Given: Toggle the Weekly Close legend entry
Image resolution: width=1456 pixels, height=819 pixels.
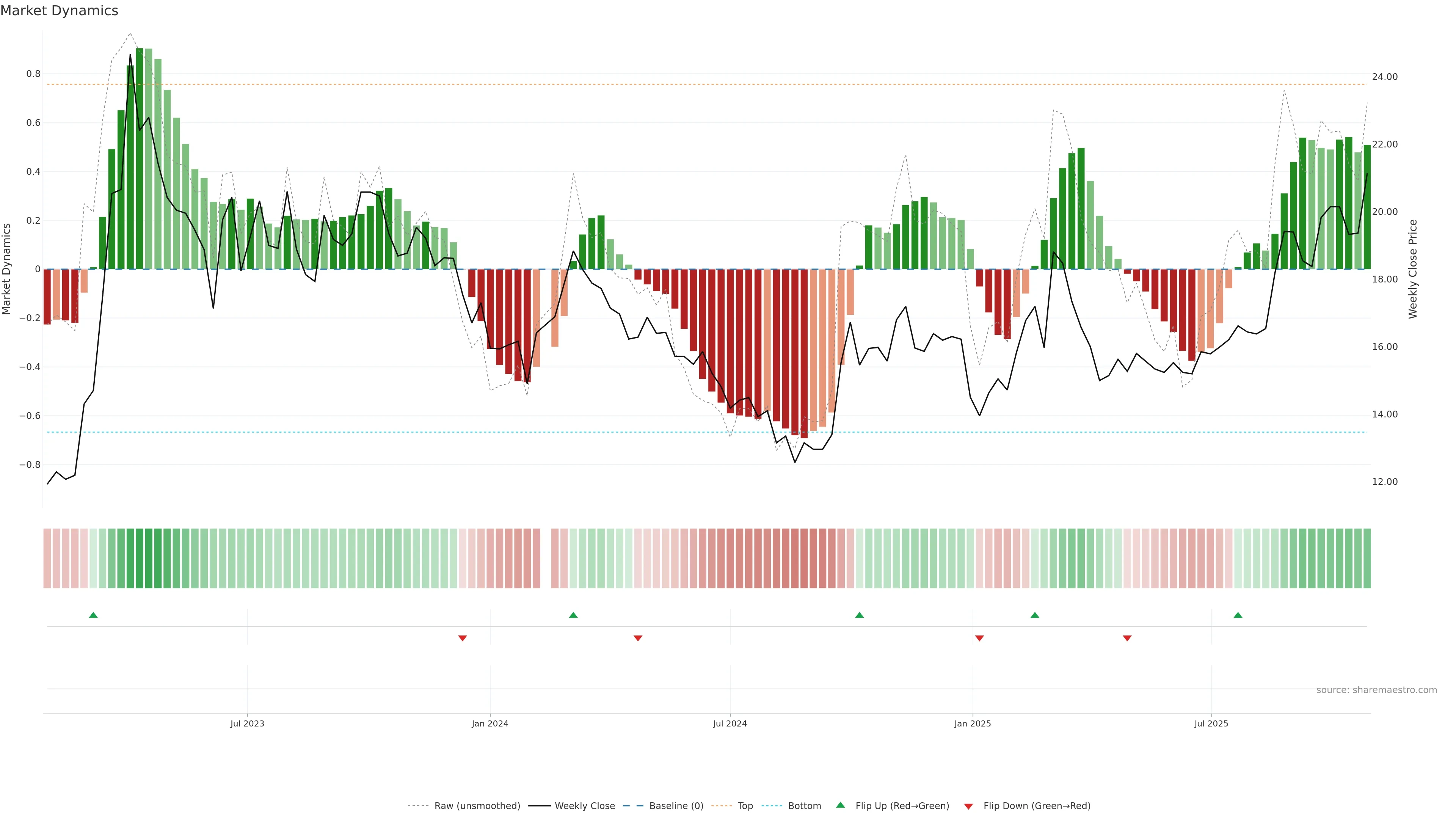Looking at the screenshot, I should (584, 806).
